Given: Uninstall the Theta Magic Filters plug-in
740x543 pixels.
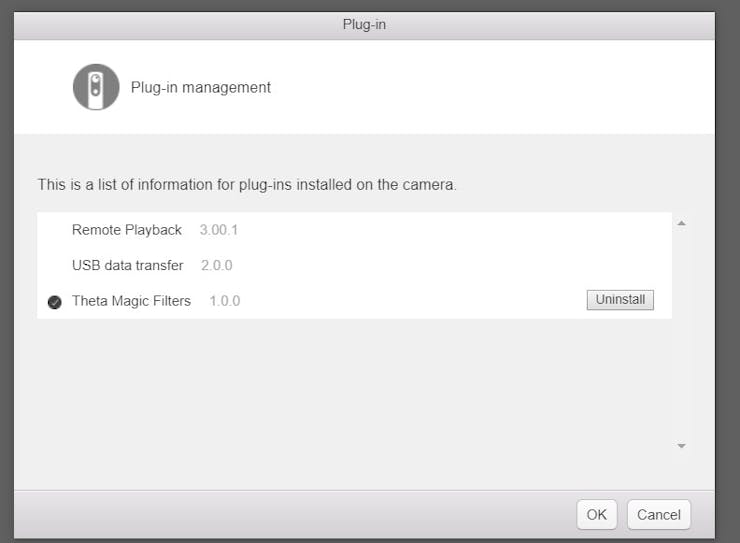Looking at the screenshot, I should (x=620, y=300).
